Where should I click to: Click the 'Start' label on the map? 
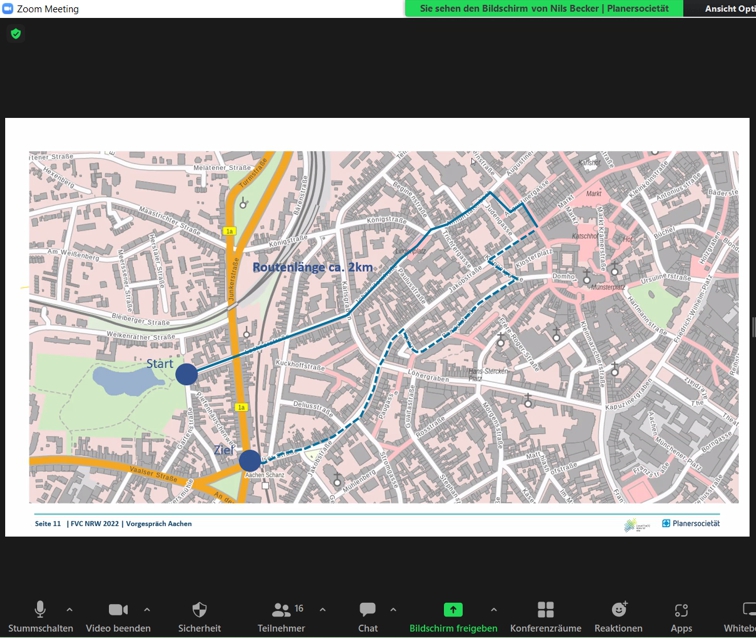click(160, 364)
